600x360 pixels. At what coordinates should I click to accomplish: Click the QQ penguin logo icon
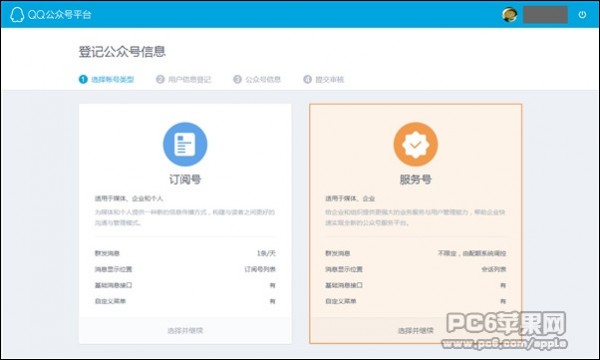pos(17,15)
